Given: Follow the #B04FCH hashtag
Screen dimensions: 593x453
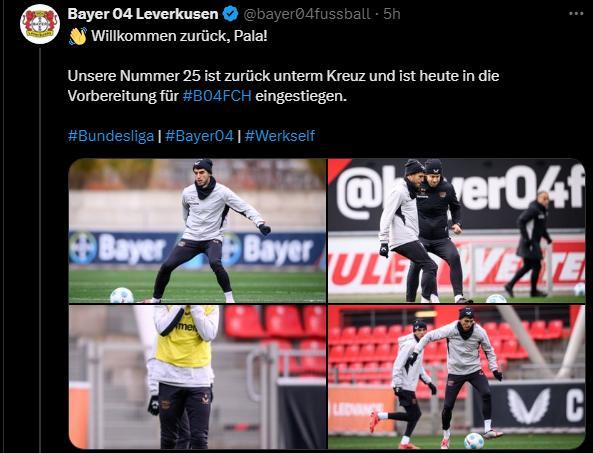Looking at the screenshot, I should point(217,96).
